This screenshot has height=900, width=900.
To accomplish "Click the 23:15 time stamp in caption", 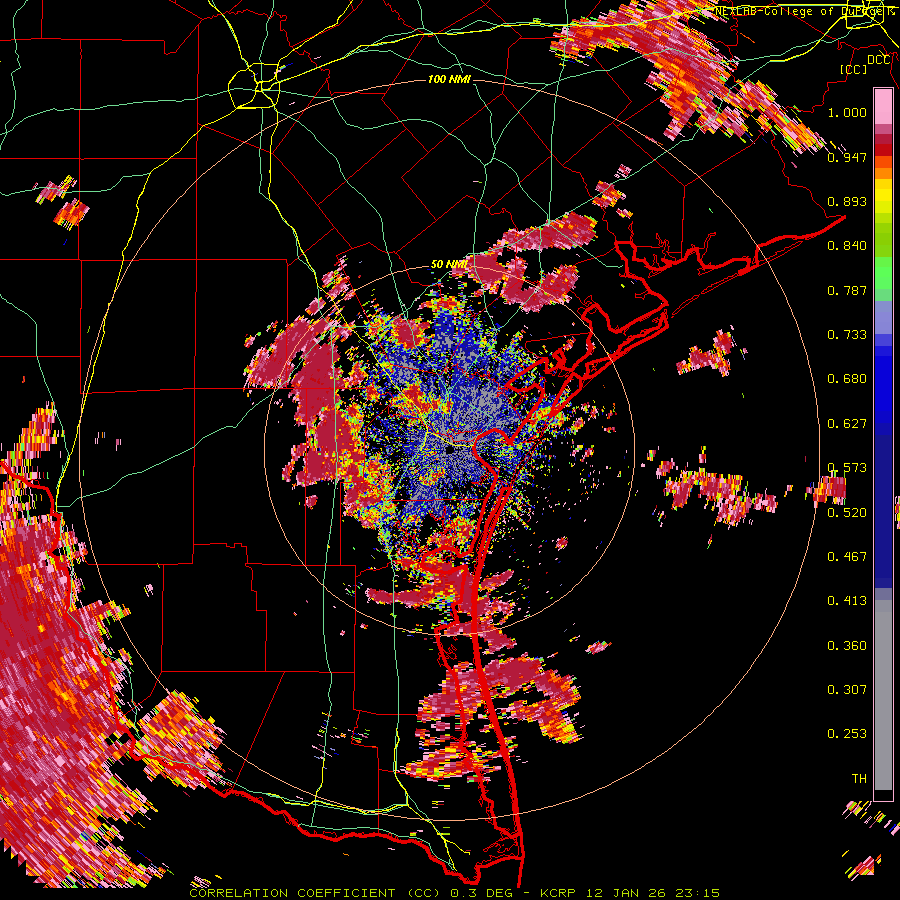I will coord(696,893).
